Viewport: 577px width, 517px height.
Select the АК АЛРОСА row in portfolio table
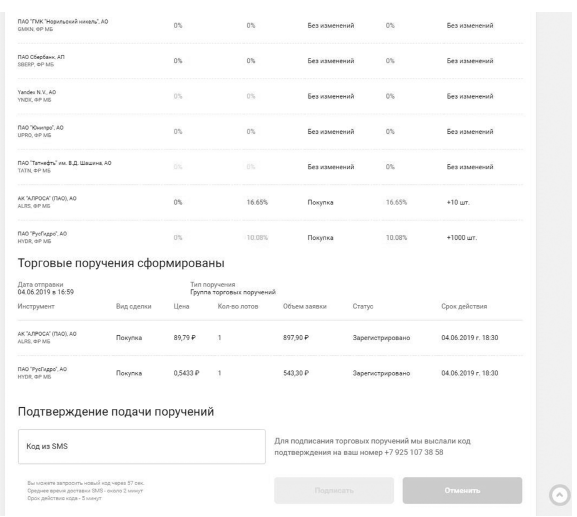pos(270,202)
